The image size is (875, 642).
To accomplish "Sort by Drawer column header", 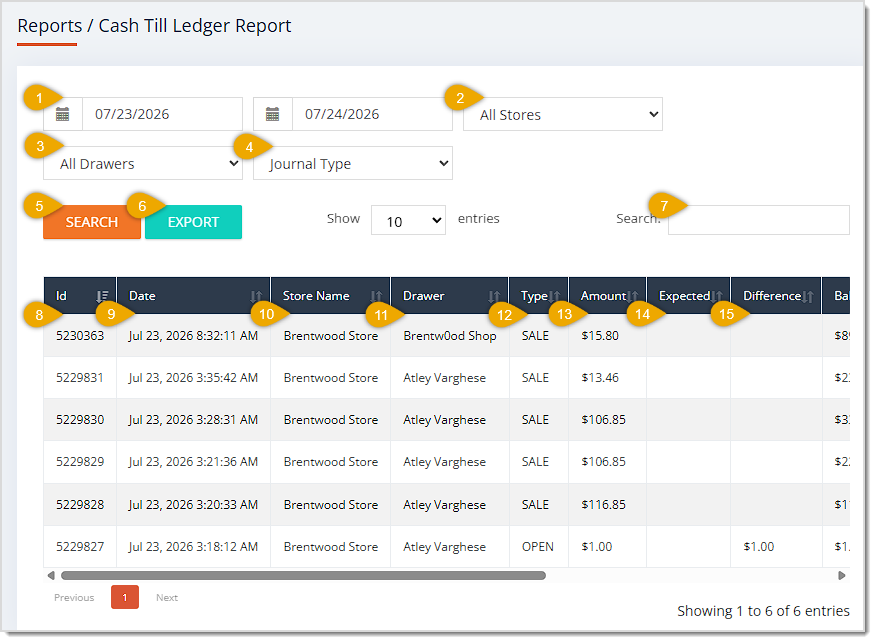I will tap(450, 295).
